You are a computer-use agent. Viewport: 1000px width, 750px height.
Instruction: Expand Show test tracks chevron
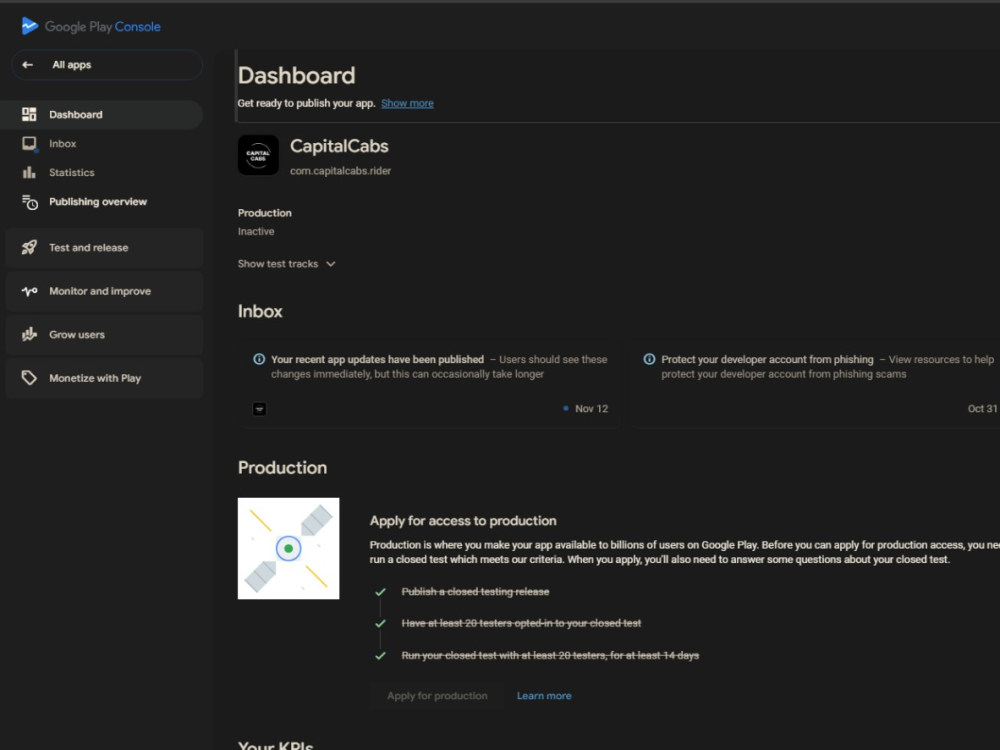click(x=330, y=264)
